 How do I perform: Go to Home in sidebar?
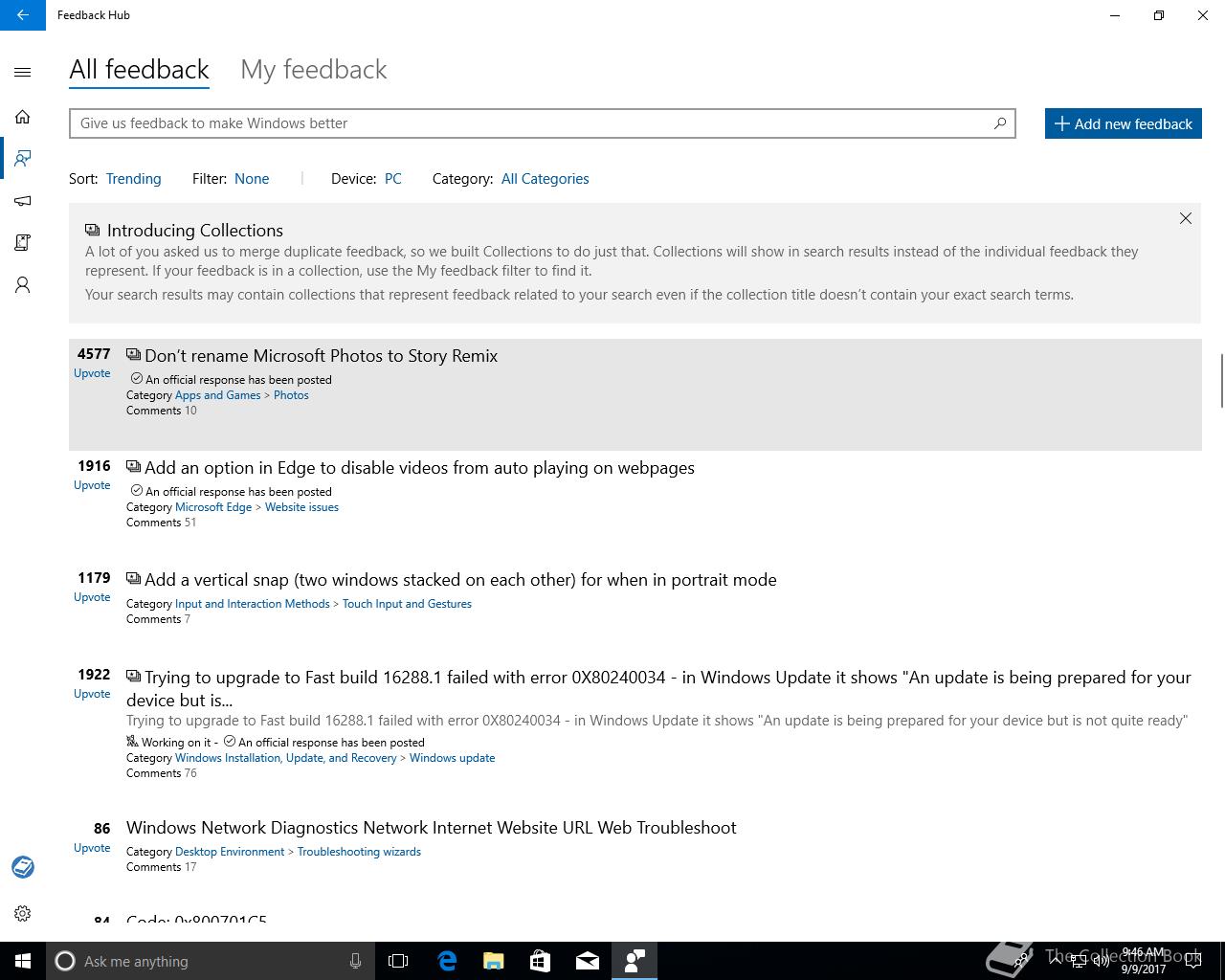(x=23, y=117)
